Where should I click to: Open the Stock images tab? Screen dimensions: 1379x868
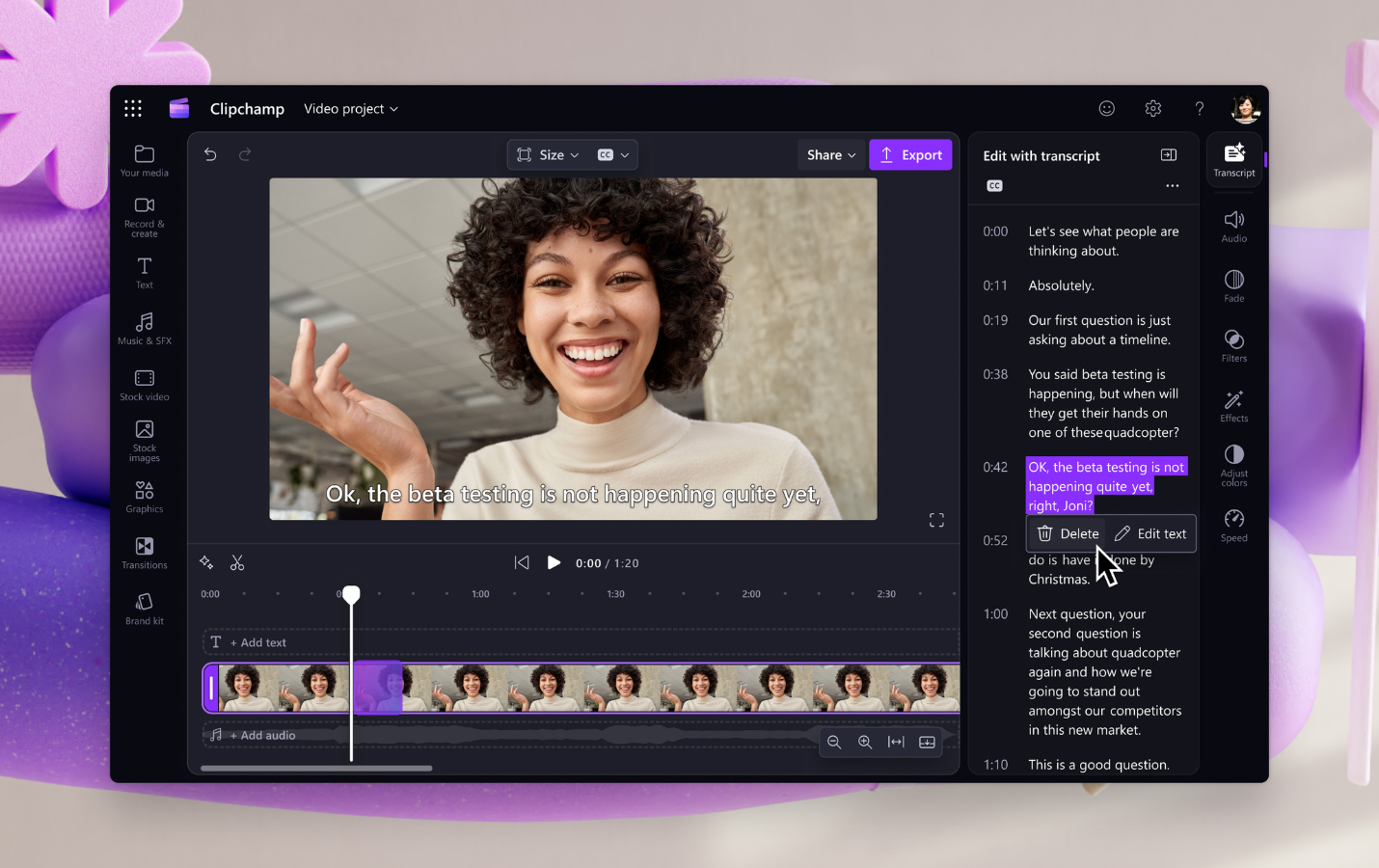pos(145,441)
